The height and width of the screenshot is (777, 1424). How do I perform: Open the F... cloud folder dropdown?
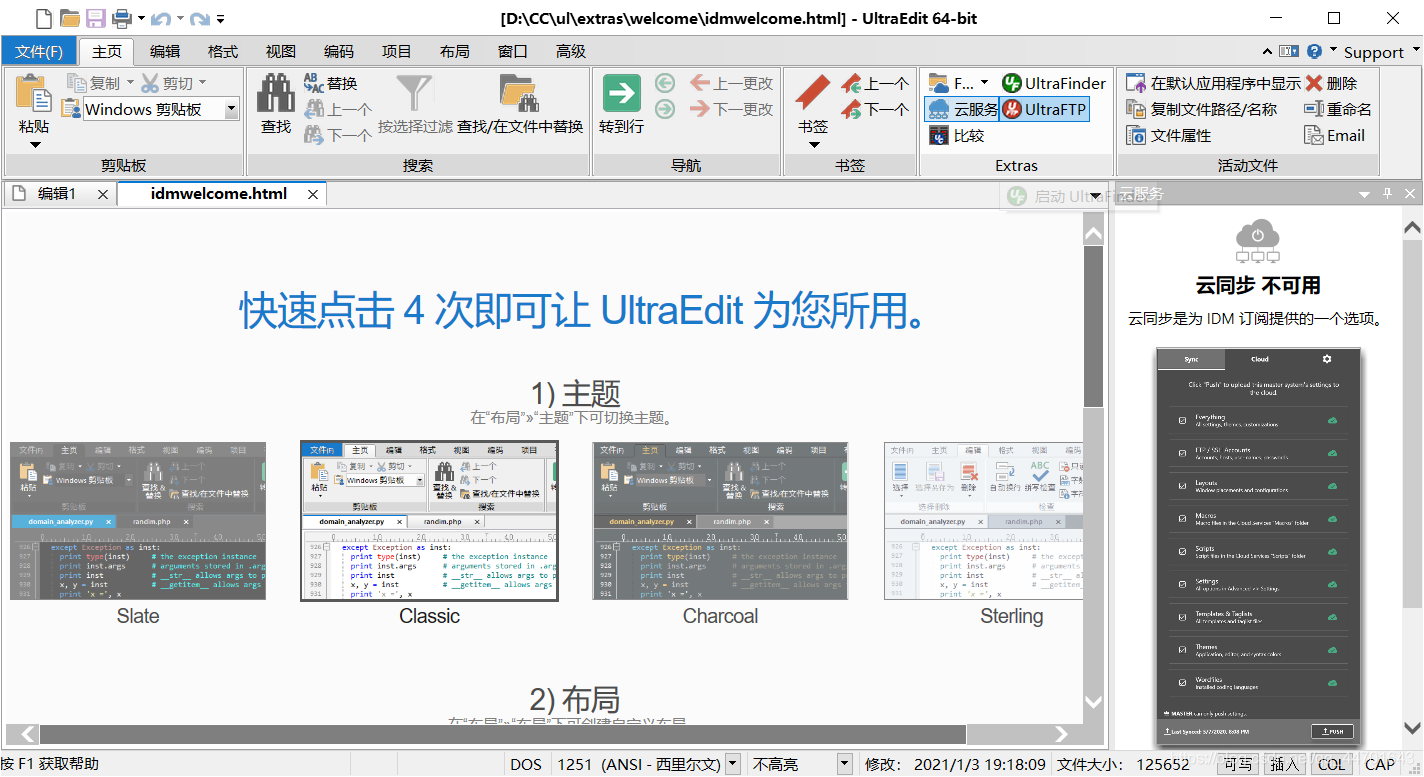tap(985, 83)
